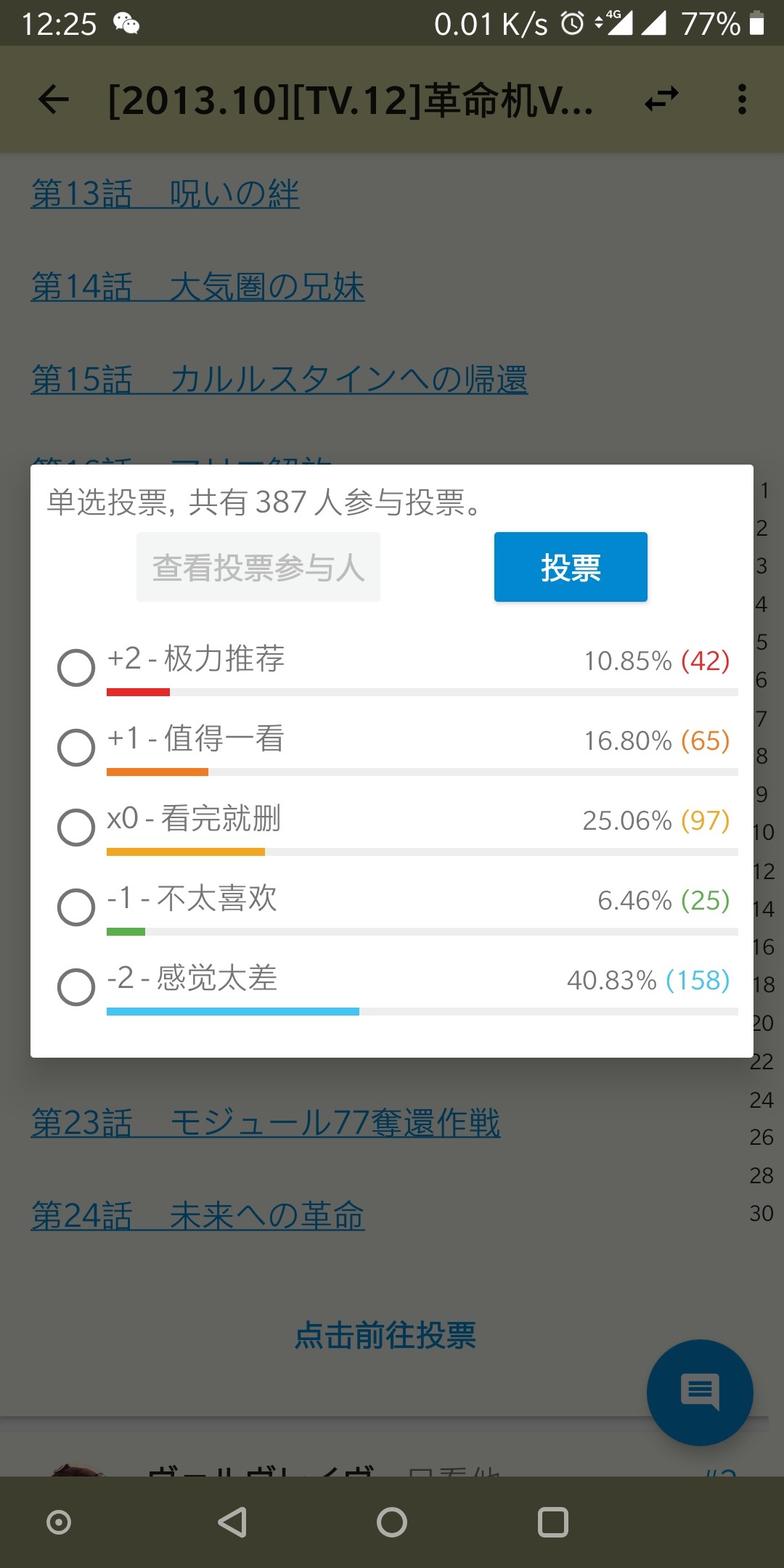Tap the swap arrows icon in toolbar
This screenshot has width=784, height=1568.
661,99
